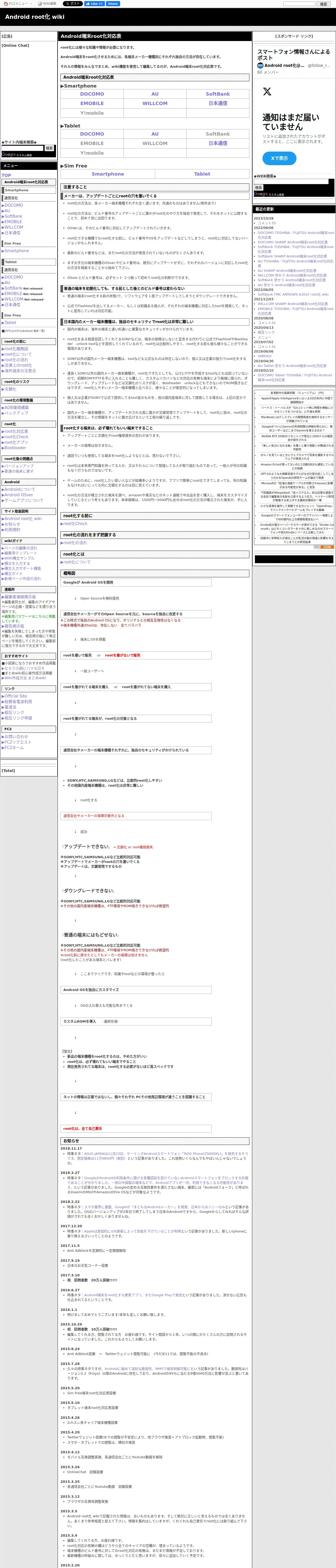
Task: Open DOCOMO in the Tablet table
Action: [x=92, y=134]
